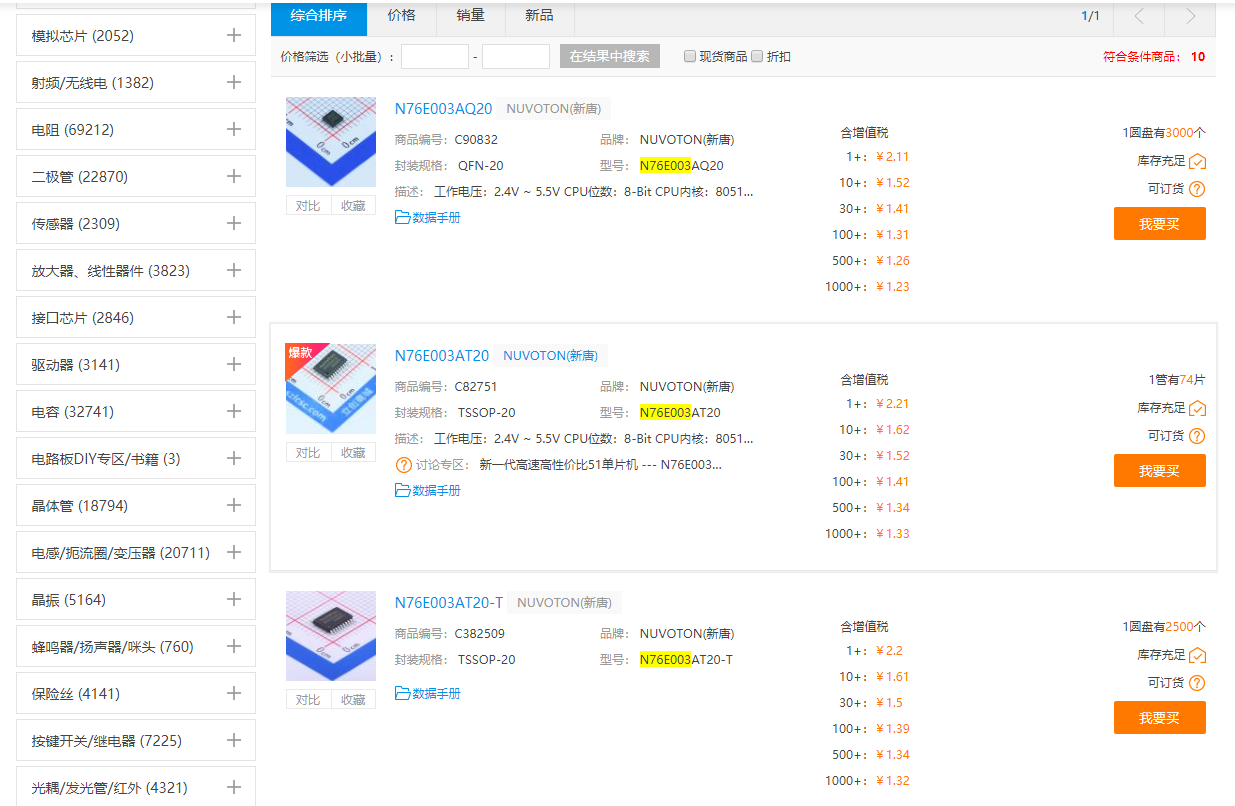This screenshot has height=806, width=1235.
Task: Open the N76E003AT20-T product title link
Action: (x=449, y=603)
